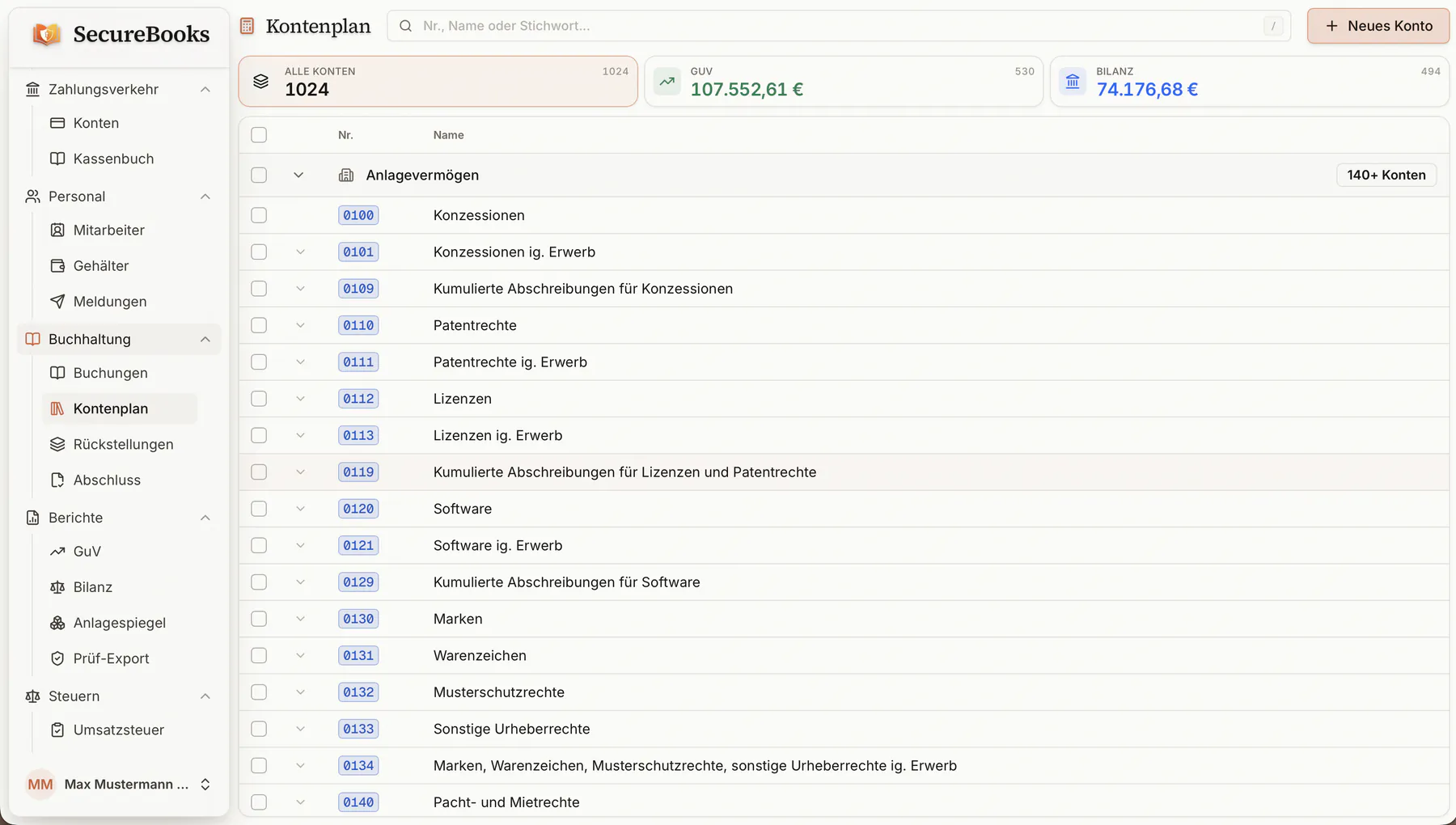Screen dimensions: 1456x825
Task: Click the Neues Konto button
Action: point(1378,26)
